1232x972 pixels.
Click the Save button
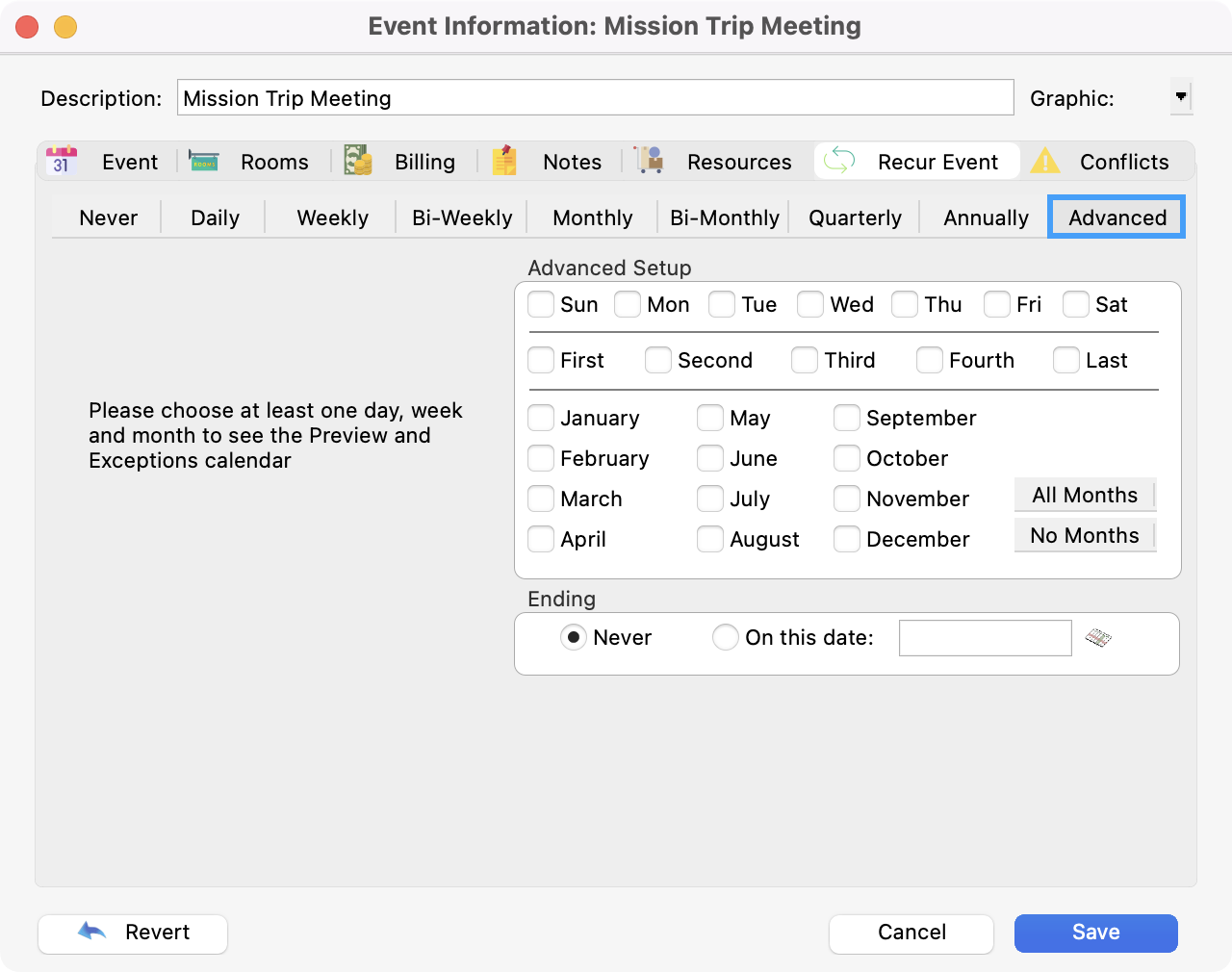coord(1095,933)
